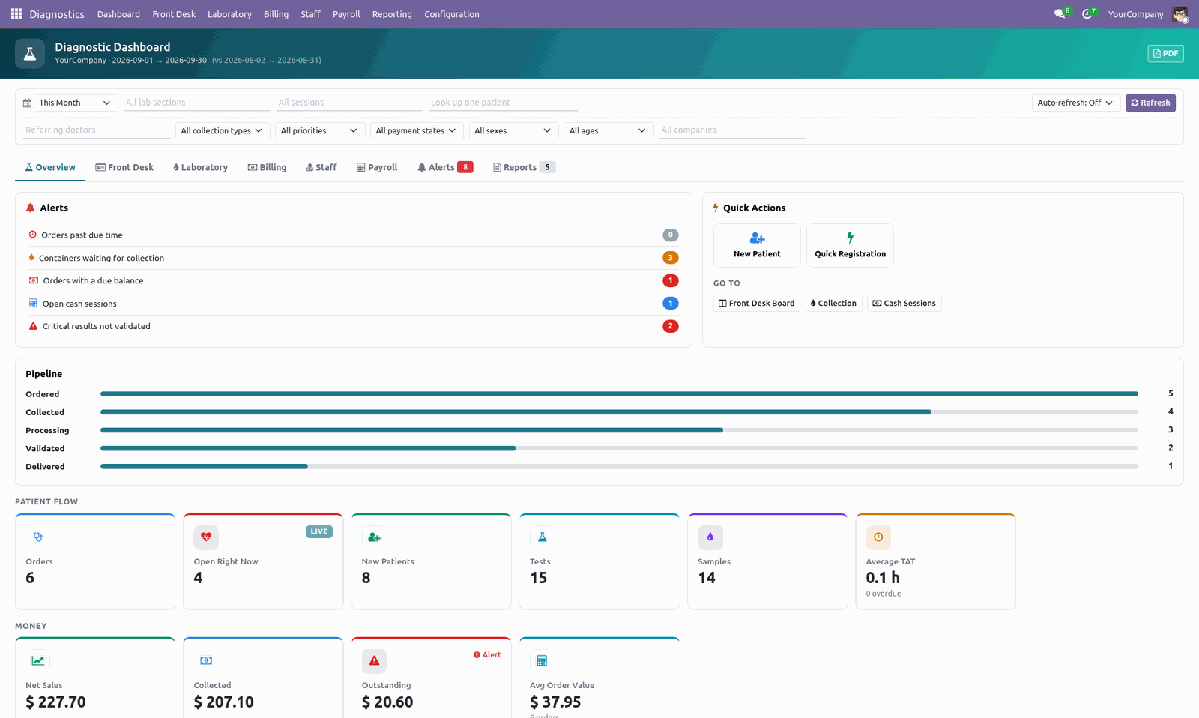Click the Orders past due time icon

(32, 235)
